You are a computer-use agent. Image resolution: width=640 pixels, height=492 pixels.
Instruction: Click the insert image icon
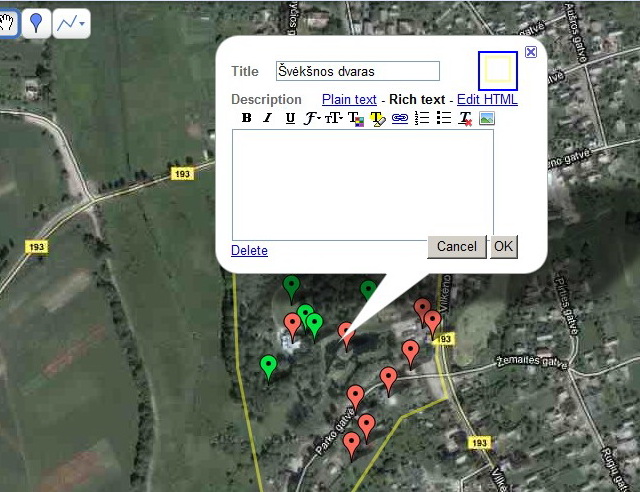coord(487,118)
